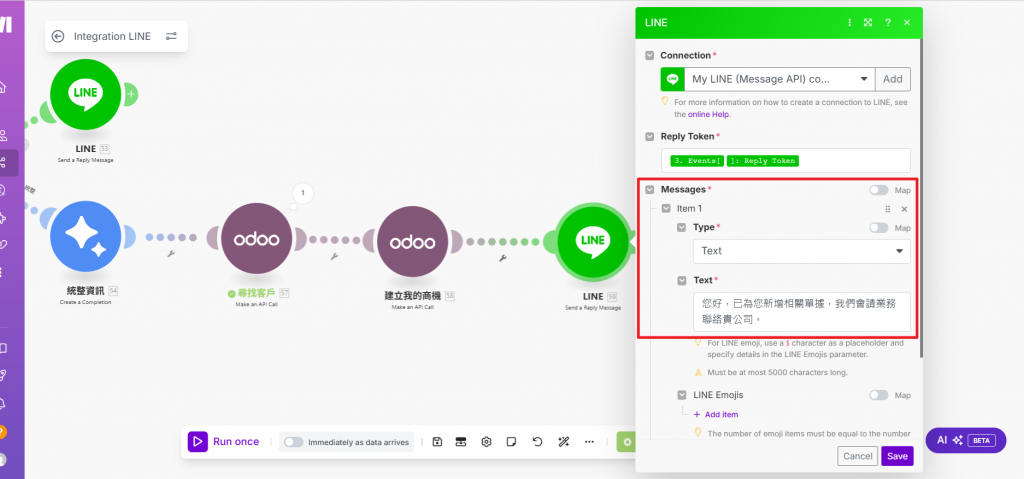Select the LINE module numbered 59
Viewport: 1024px width, 479px height.
coord(592,241)
